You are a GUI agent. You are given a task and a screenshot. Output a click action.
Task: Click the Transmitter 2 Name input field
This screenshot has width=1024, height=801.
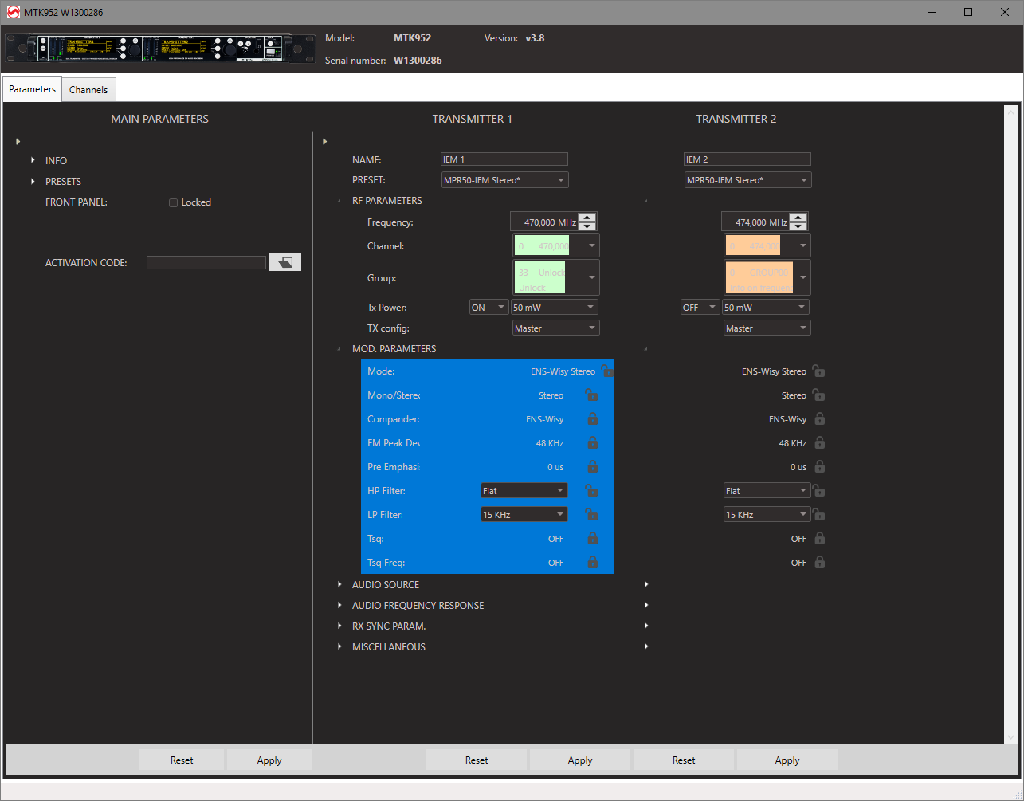click(x=747, y=160)
